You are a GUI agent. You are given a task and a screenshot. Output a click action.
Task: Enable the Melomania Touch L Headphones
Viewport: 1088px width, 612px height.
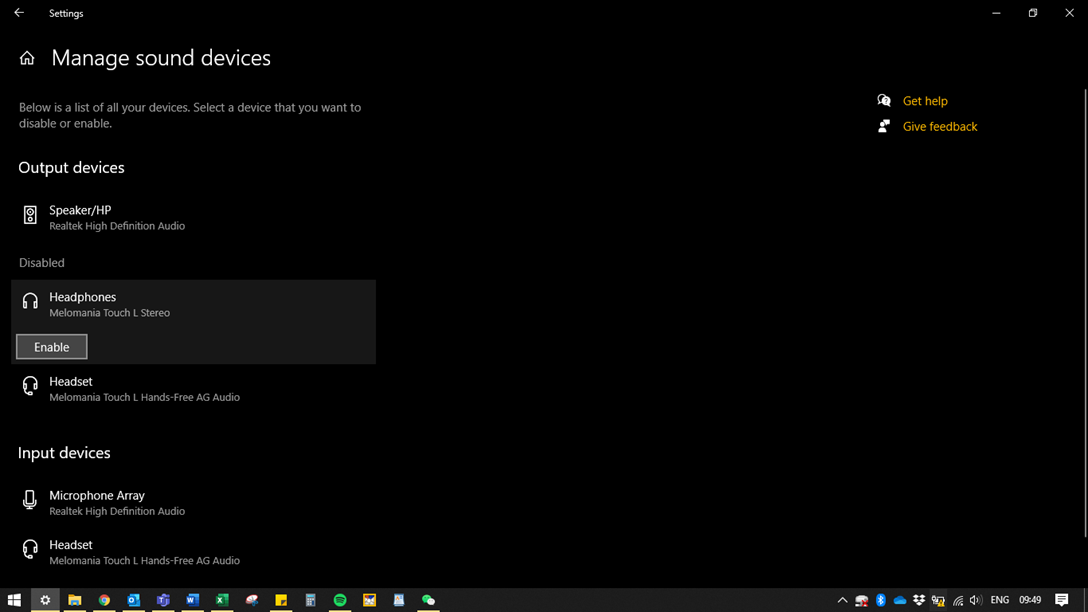[51, 347]
